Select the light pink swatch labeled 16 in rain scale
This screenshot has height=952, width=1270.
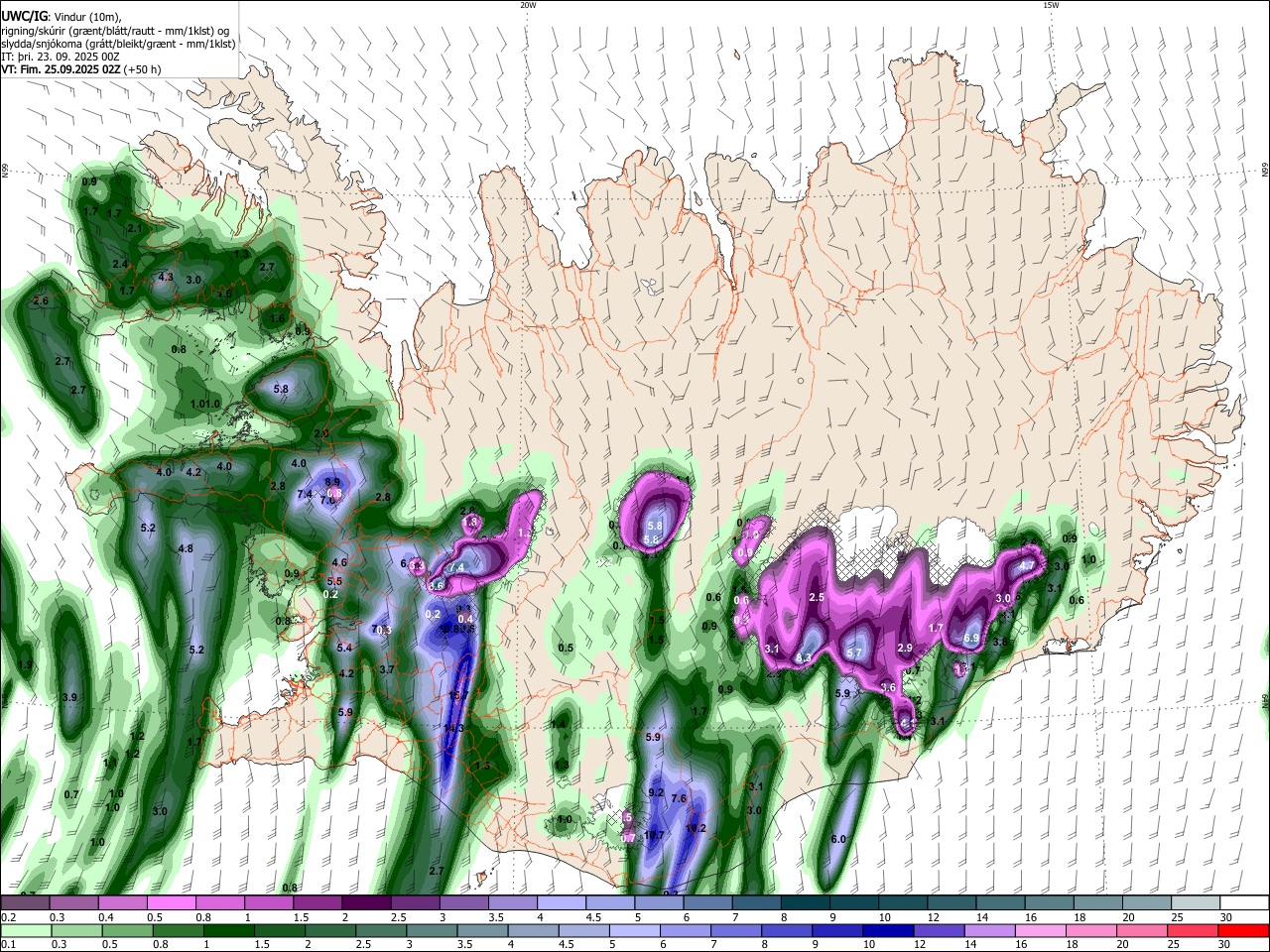[x=1039, y=931]
